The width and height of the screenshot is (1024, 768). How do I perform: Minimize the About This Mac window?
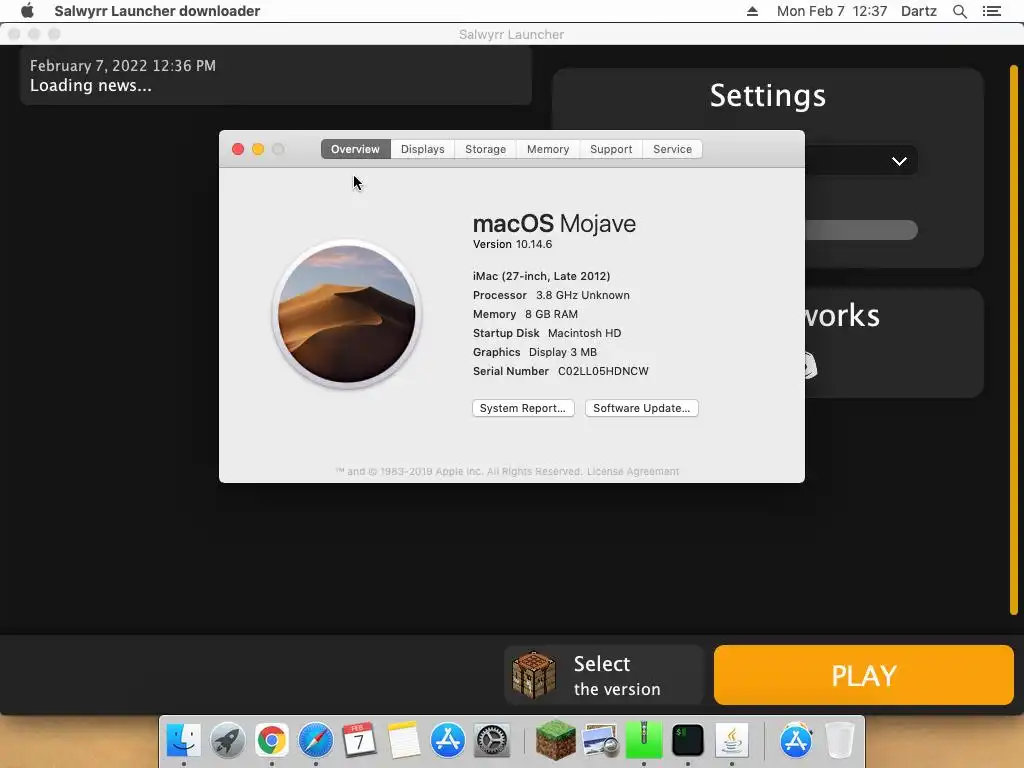258,149
